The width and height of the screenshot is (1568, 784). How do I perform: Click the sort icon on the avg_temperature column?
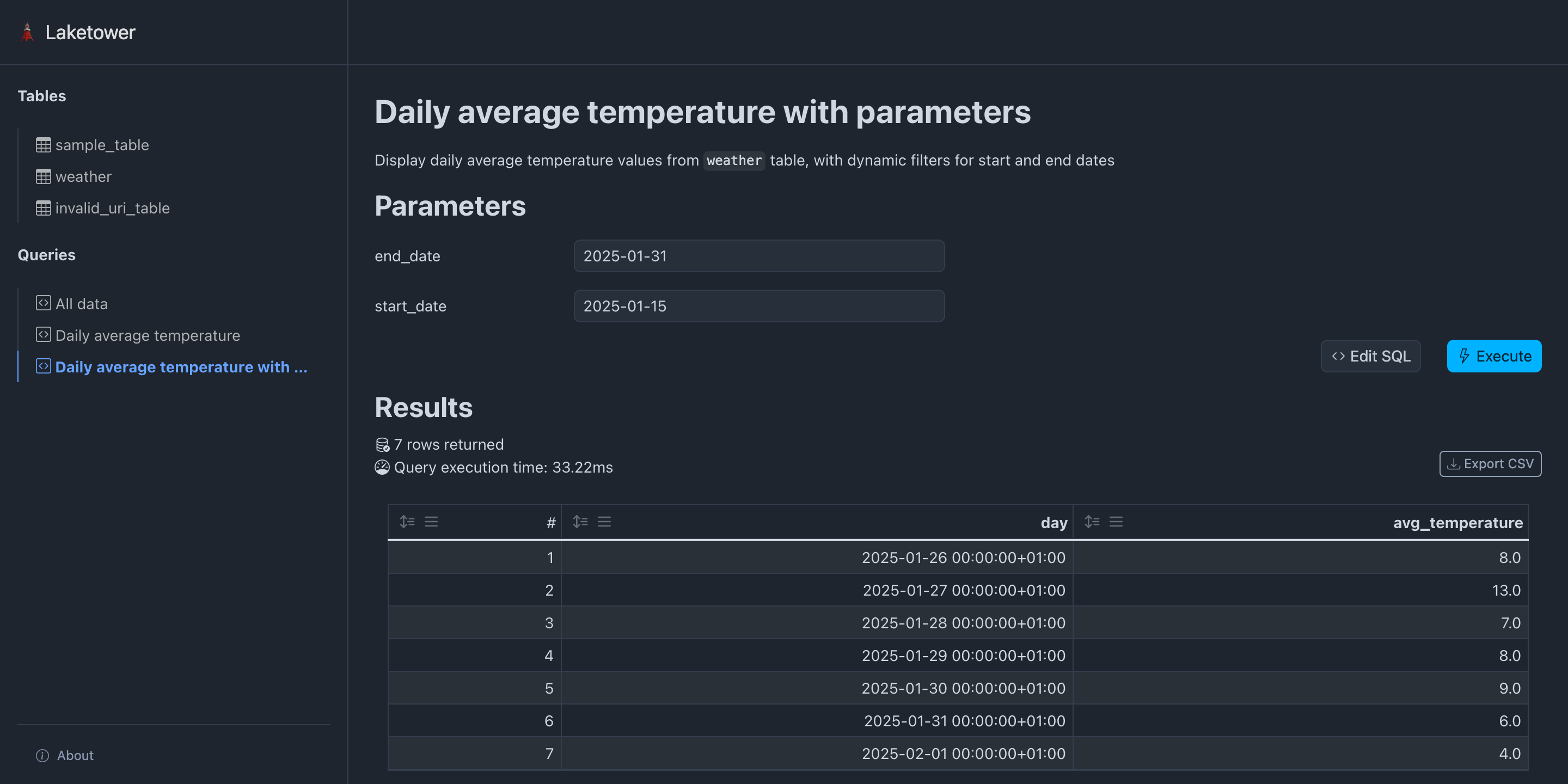1092,521
